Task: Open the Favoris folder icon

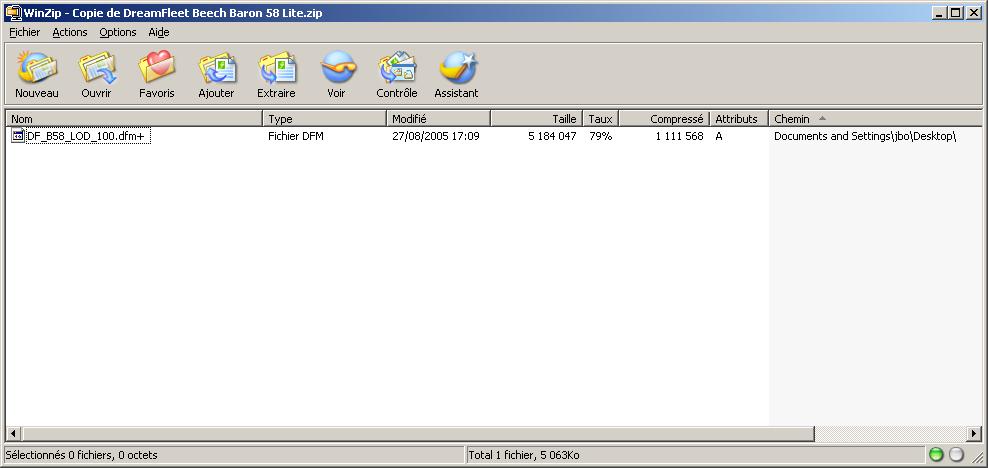Action: point(156,67)
